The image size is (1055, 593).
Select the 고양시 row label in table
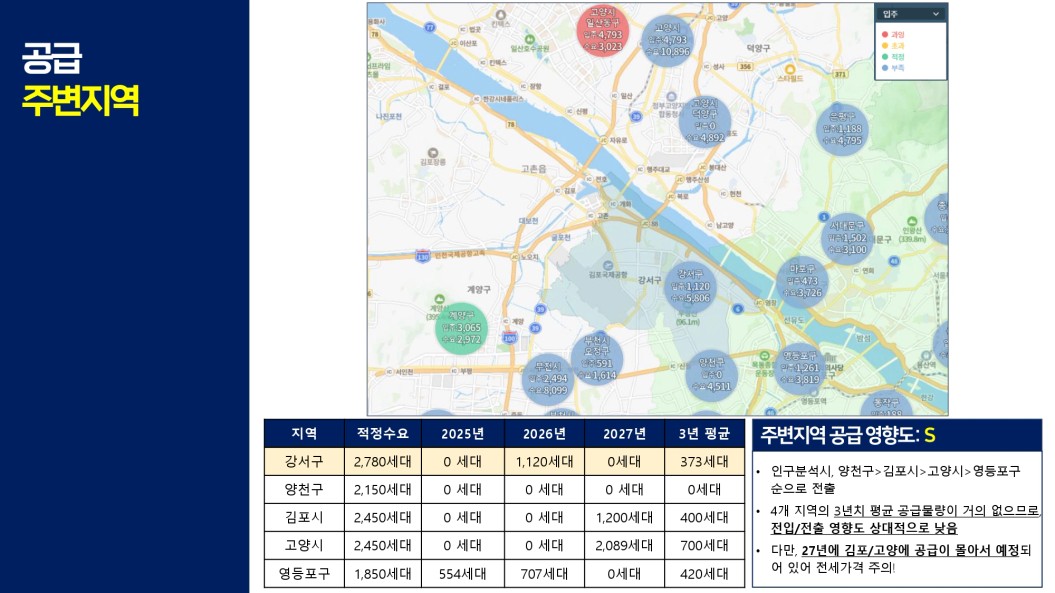coord(304,545)
